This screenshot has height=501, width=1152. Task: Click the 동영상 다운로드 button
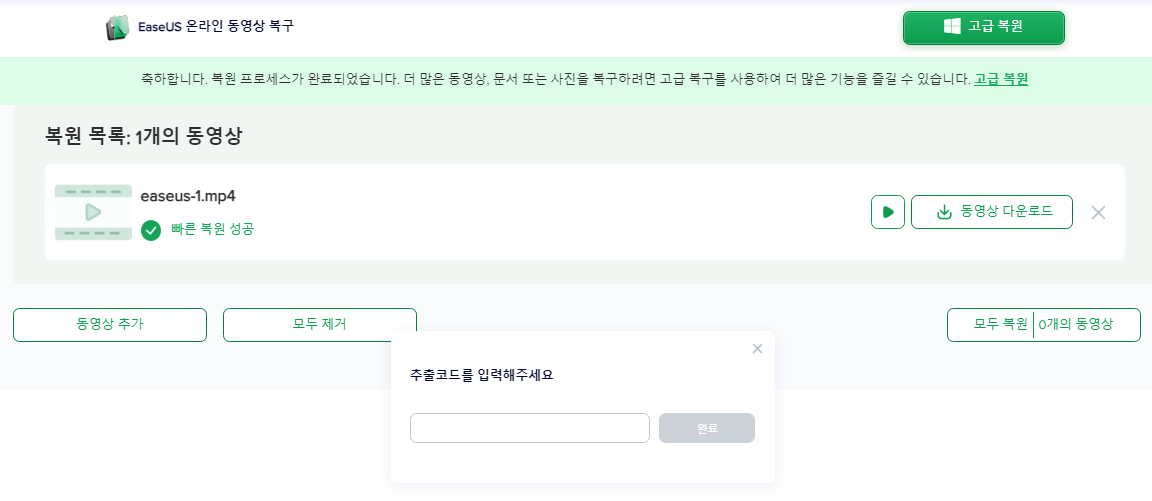pos(992,212)
